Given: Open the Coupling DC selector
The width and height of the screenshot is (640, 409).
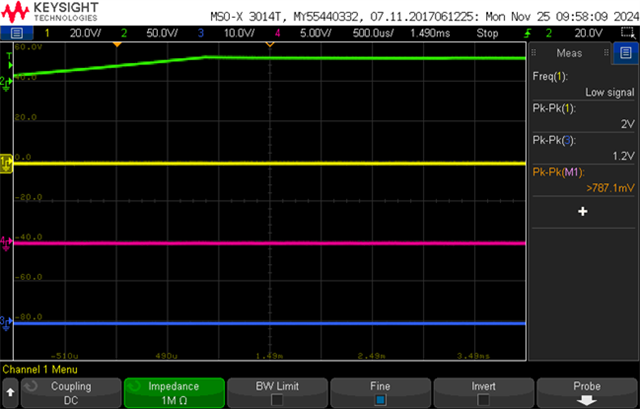Looking at the screenshot, I should (71, 393).
